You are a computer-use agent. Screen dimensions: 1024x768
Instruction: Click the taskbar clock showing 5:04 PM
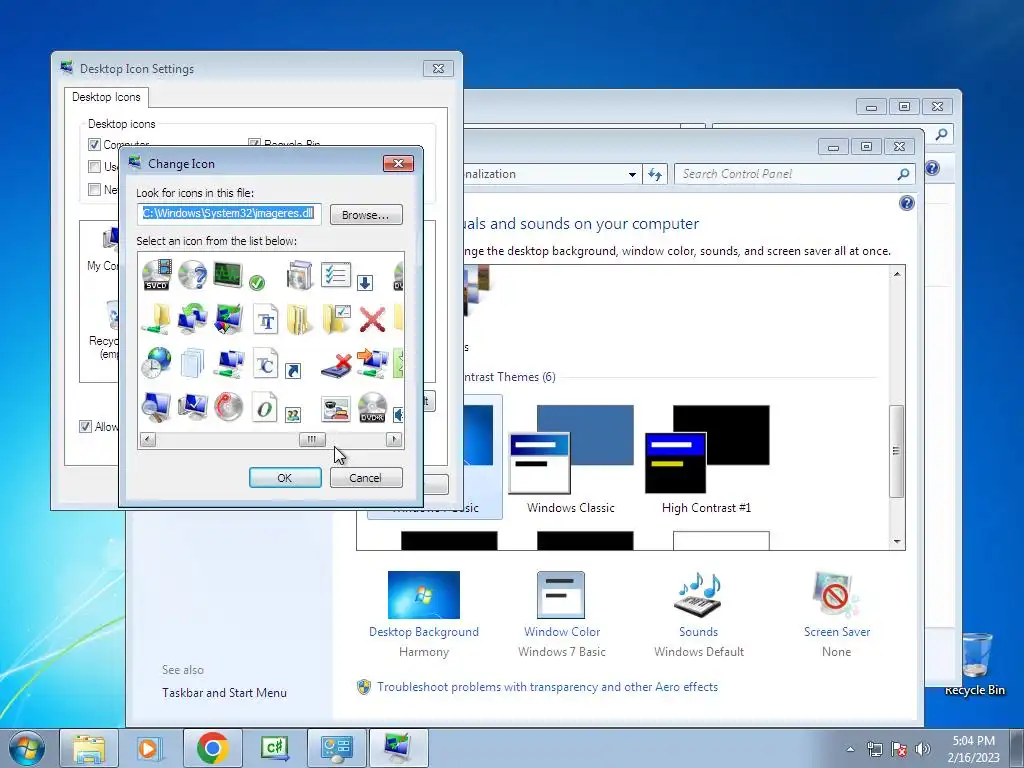[974, 749]
